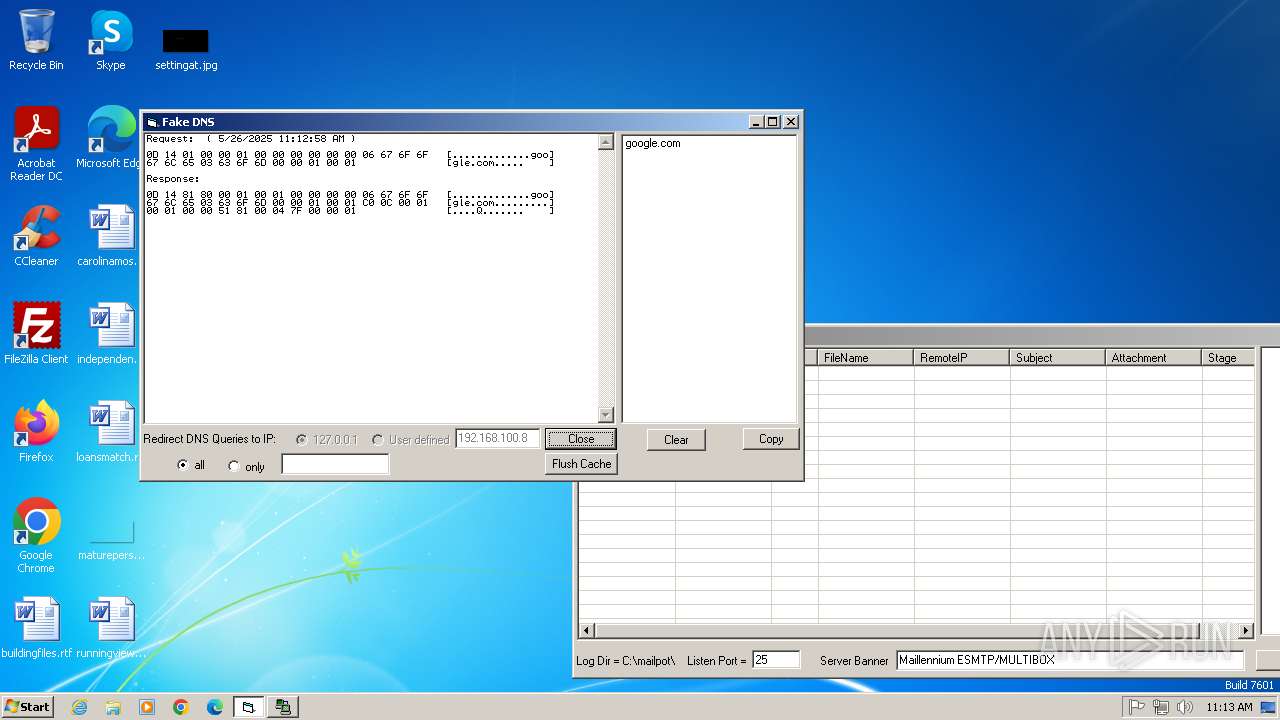Click the 'only' domain filter text box

335,464
